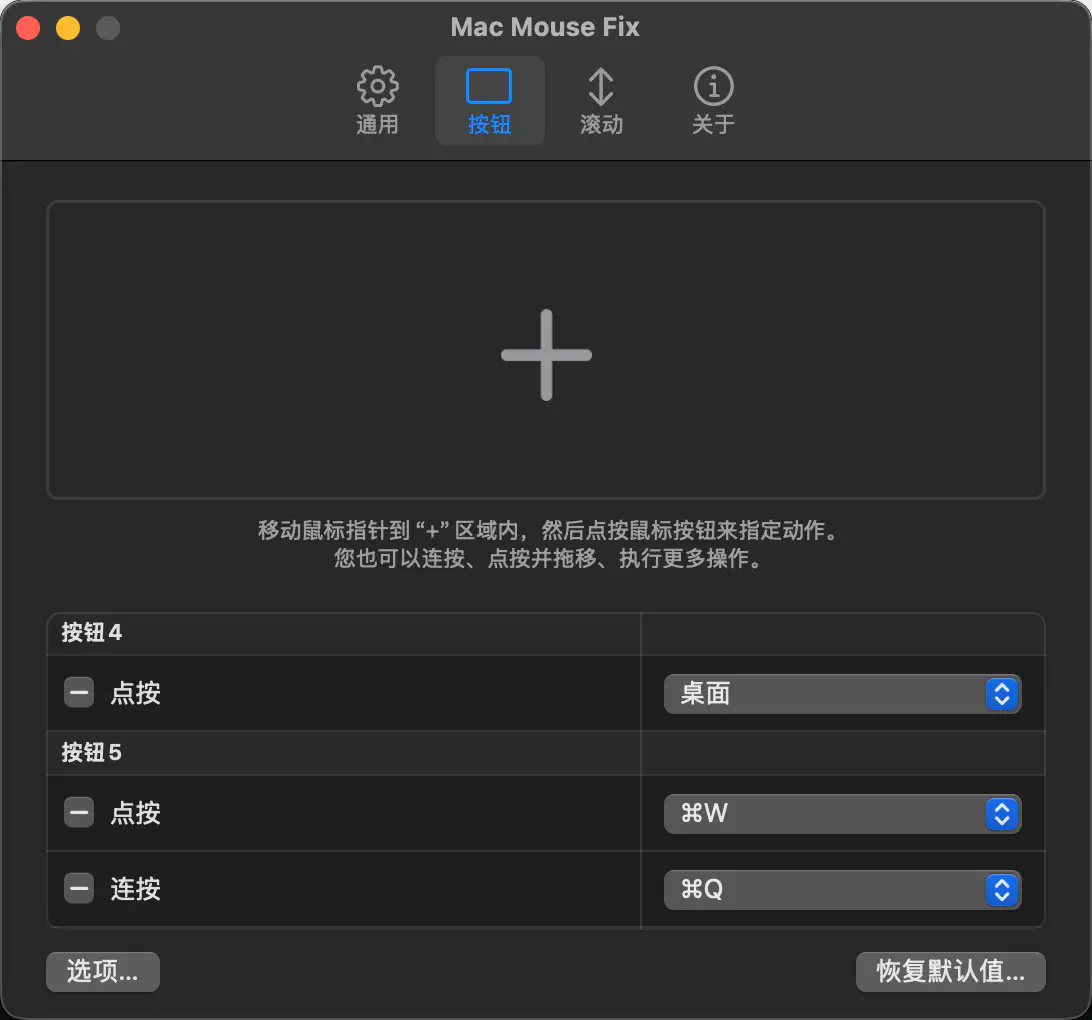Open the 通用 general settings gear icon

point(377,88)
